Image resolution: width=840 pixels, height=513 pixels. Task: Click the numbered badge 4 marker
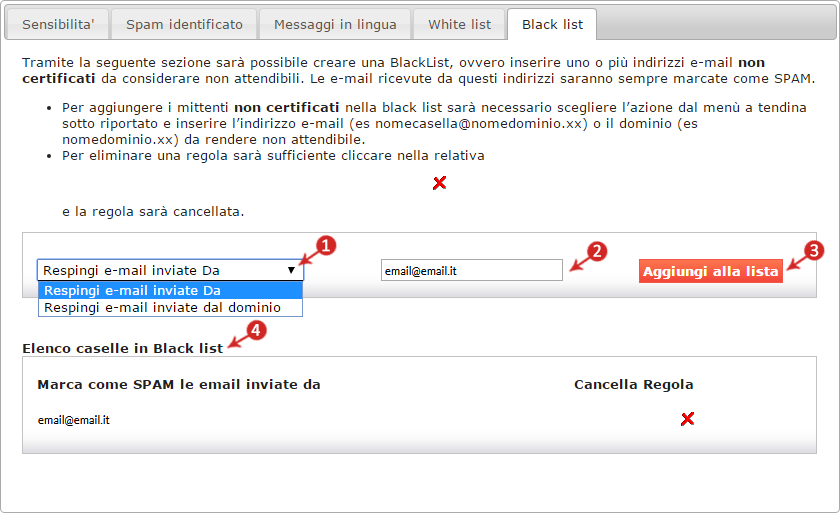click(x=256, y=330)
